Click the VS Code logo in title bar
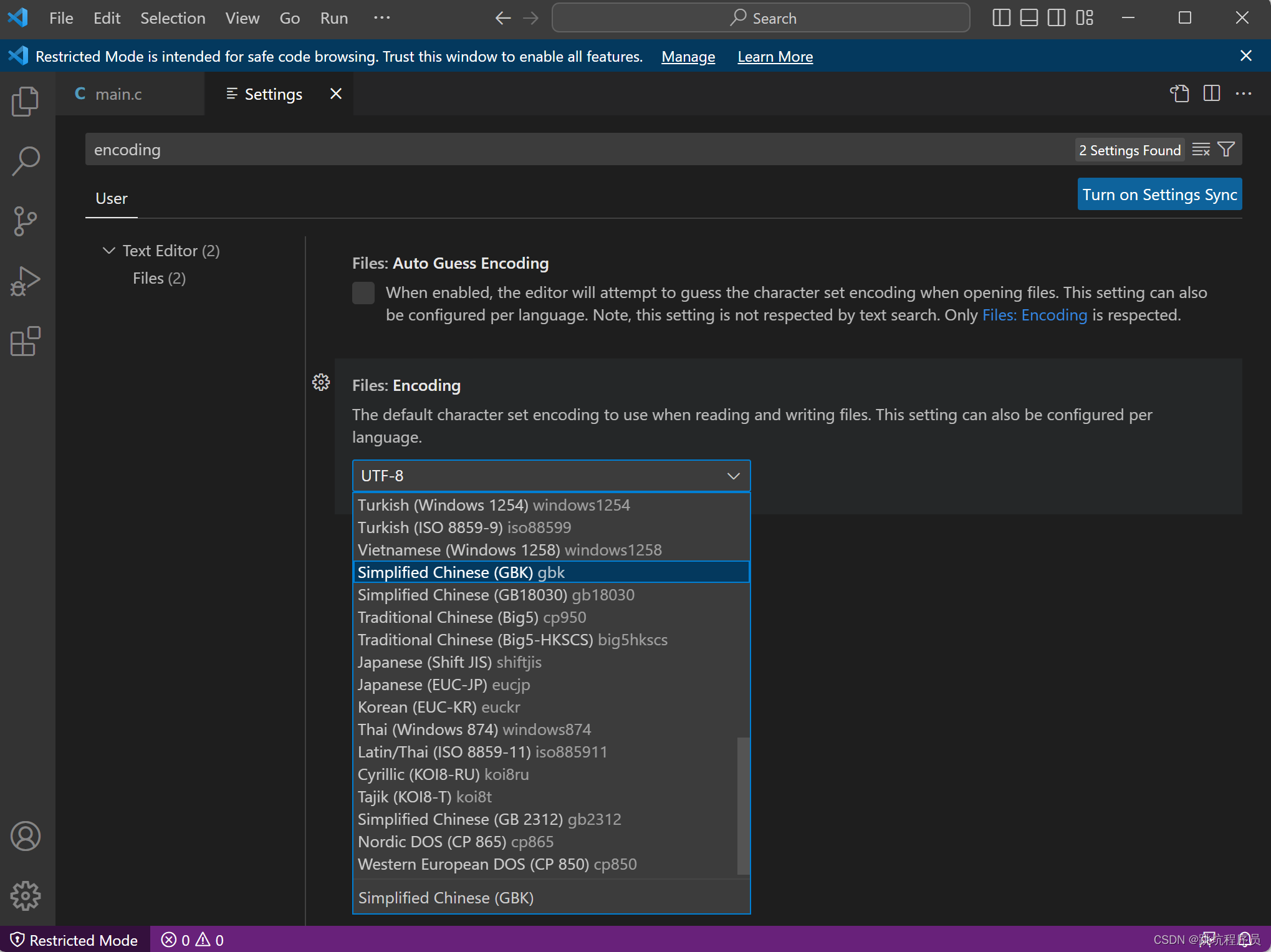The height and width of the screenshot is (952, 1271). coord(18,17)
